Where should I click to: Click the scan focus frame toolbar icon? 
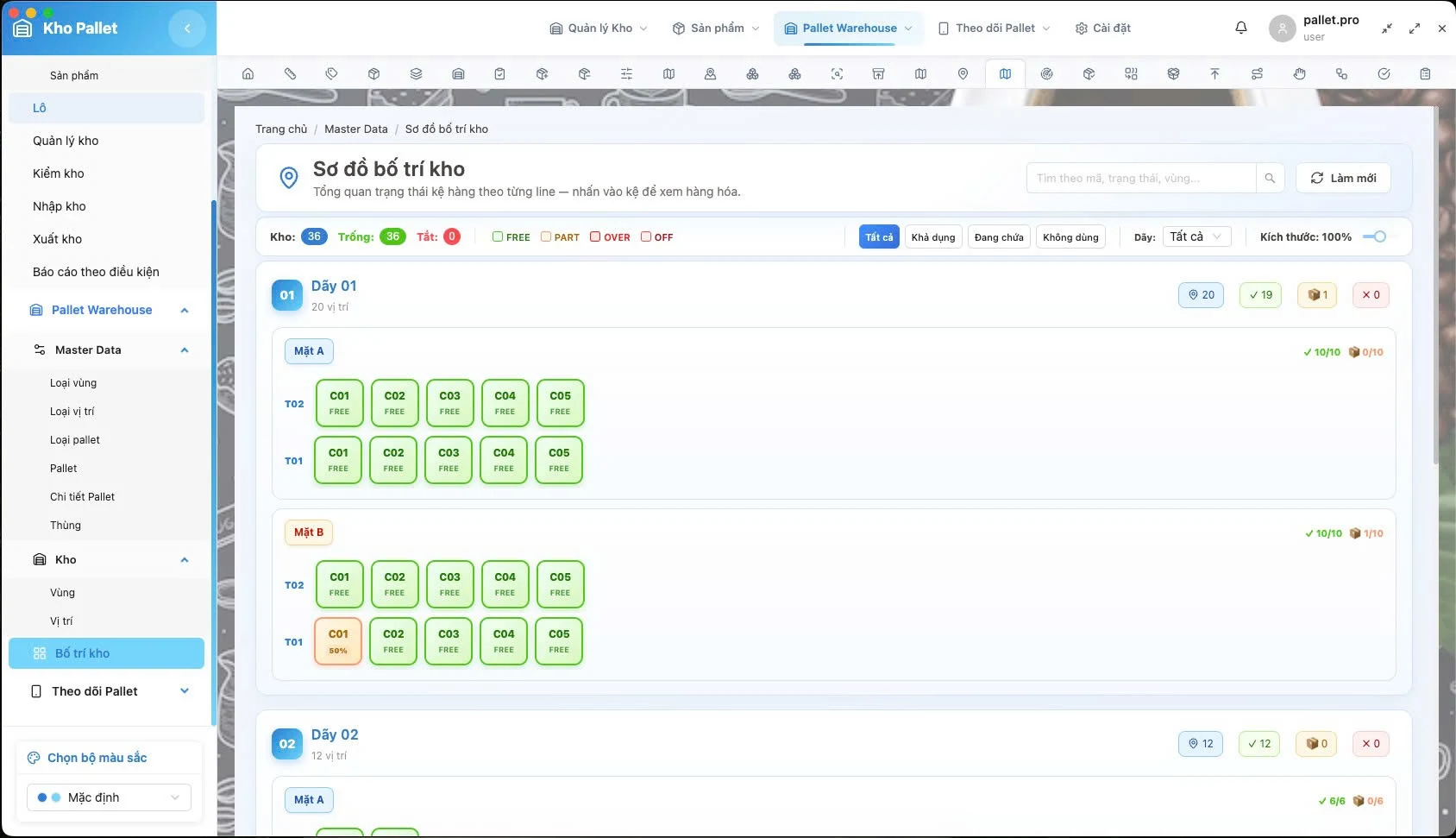point(837,74)
